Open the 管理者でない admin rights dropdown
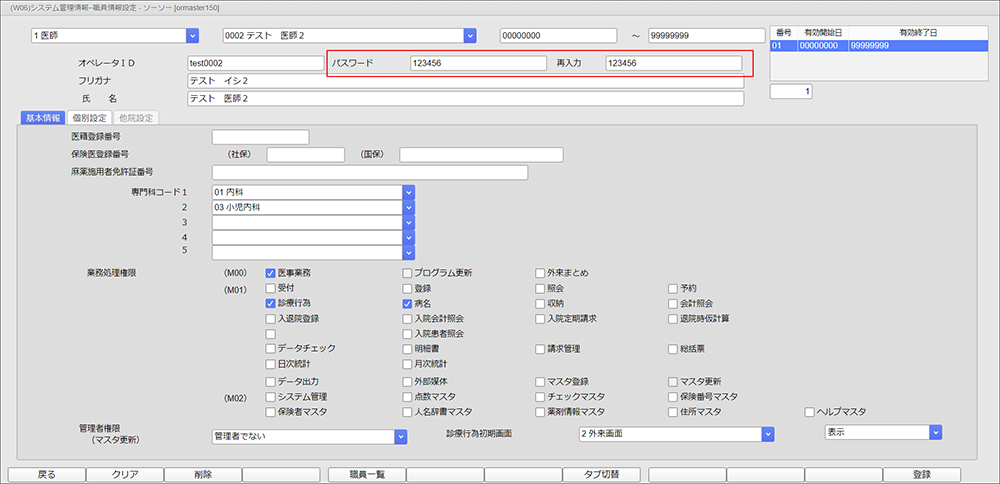Viewport: 1000px width, 484px height. 401,437
